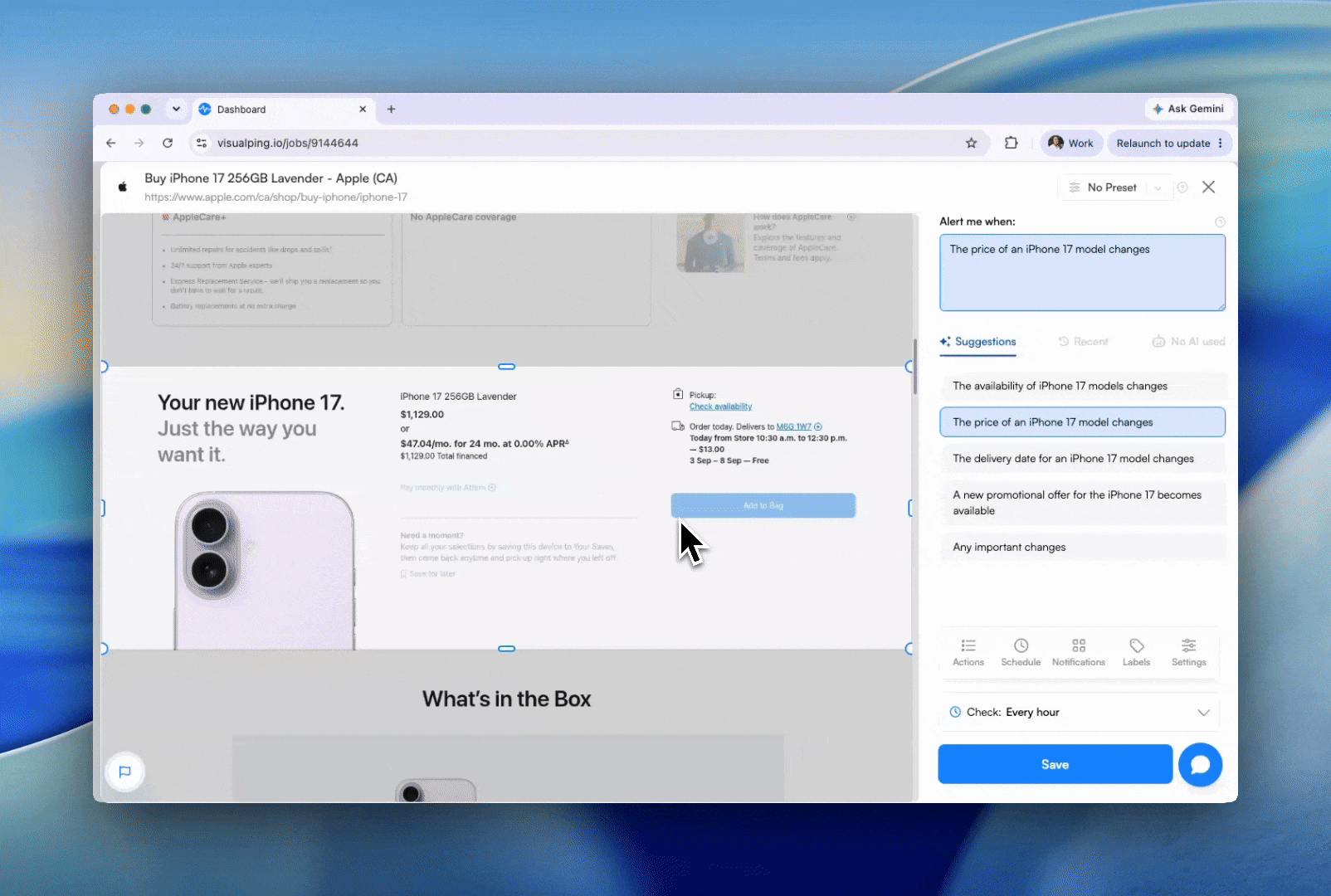Click the 'What's in the Box' heading
The height and width of the screenshot is (896, 1331).
pyautogui.click(x=506, y=699)
